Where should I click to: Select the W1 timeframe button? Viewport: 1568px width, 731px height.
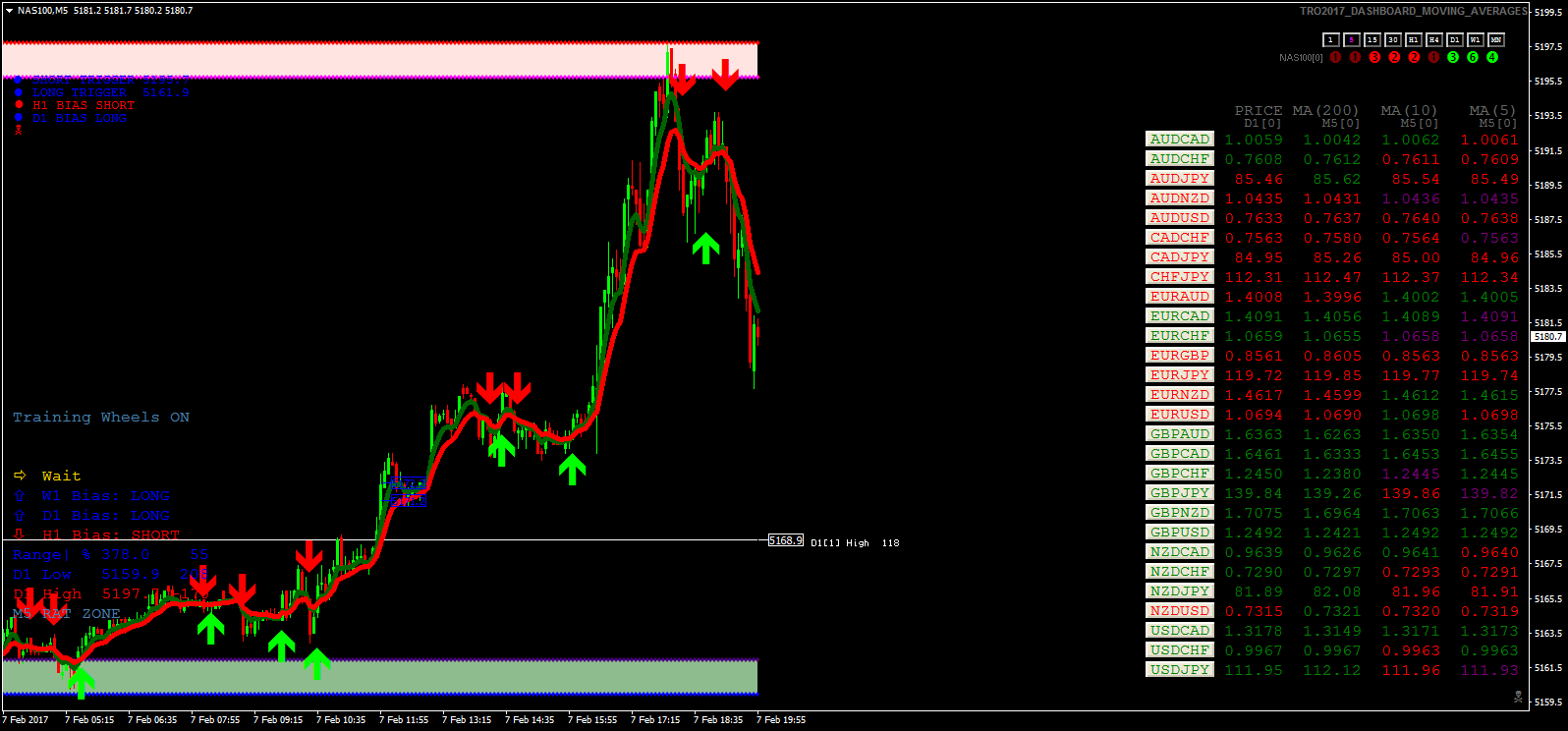coord(1476,39)
